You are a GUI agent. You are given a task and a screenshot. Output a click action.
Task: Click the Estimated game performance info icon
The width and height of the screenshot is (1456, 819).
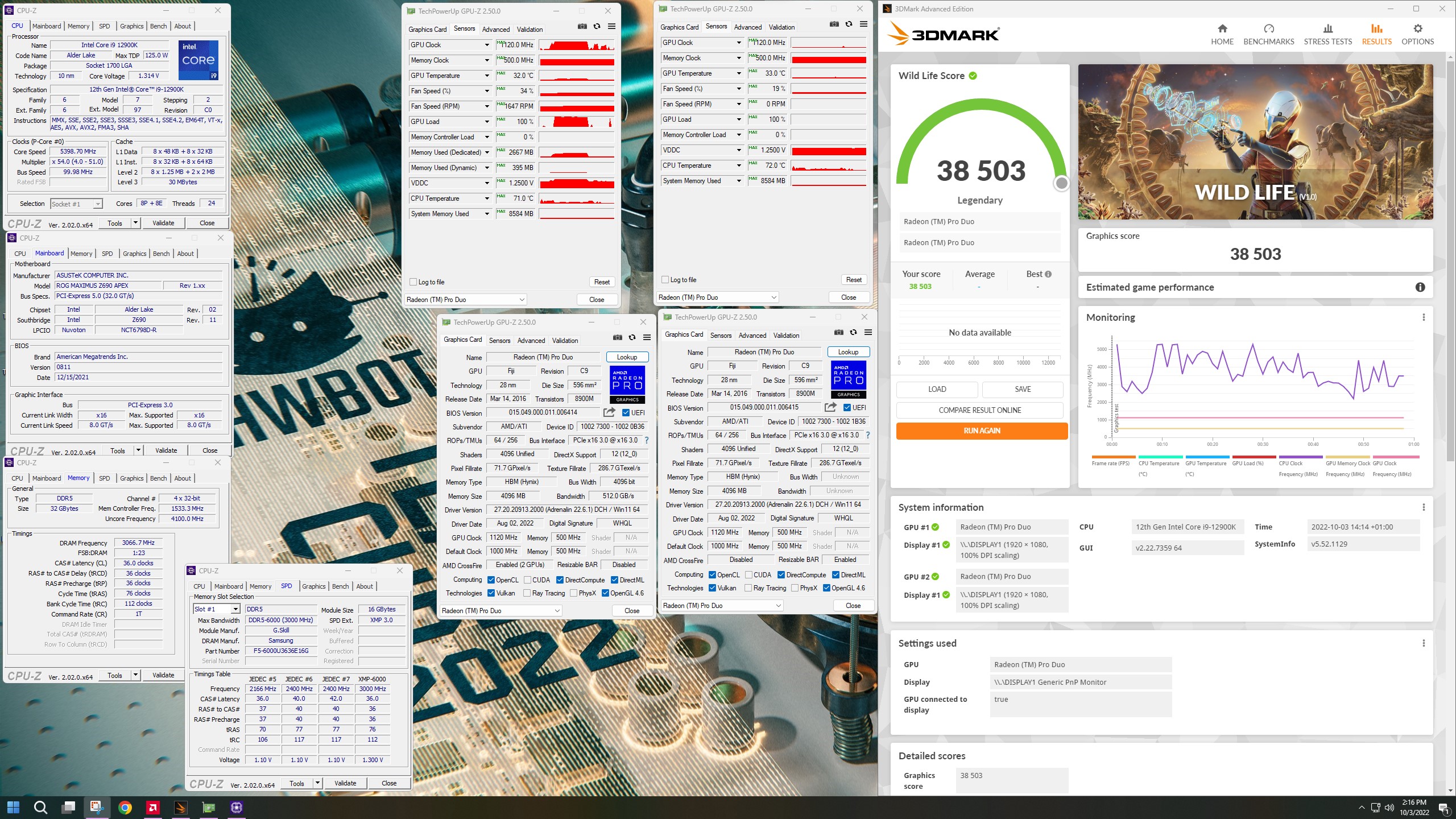pos(1420,287)
